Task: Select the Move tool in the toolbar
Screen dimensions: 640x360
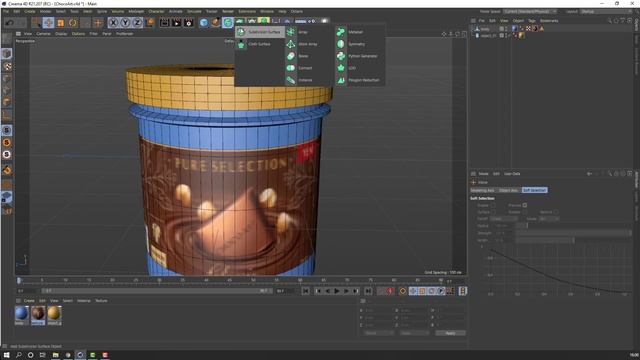Action: pyautogui.click(x=48, y=23)
